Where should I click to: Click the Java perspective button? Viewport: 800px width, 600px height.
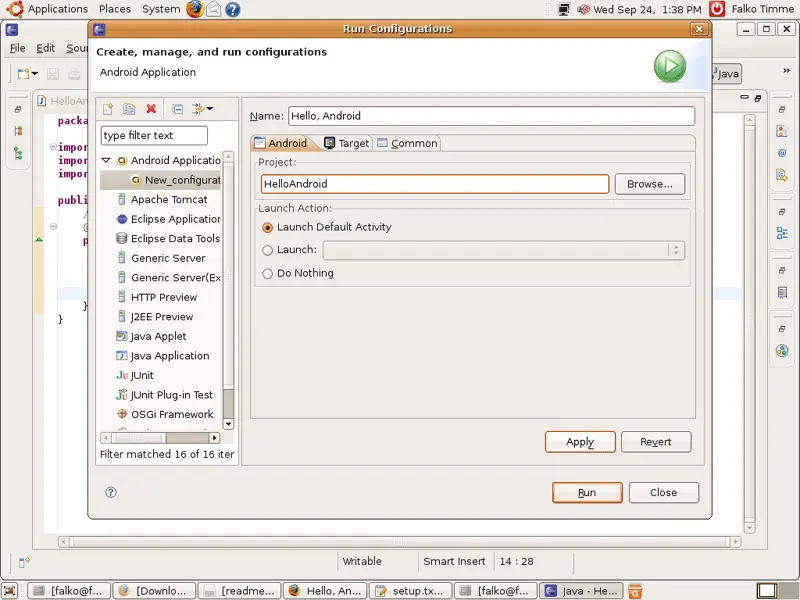tap(727, 74)
